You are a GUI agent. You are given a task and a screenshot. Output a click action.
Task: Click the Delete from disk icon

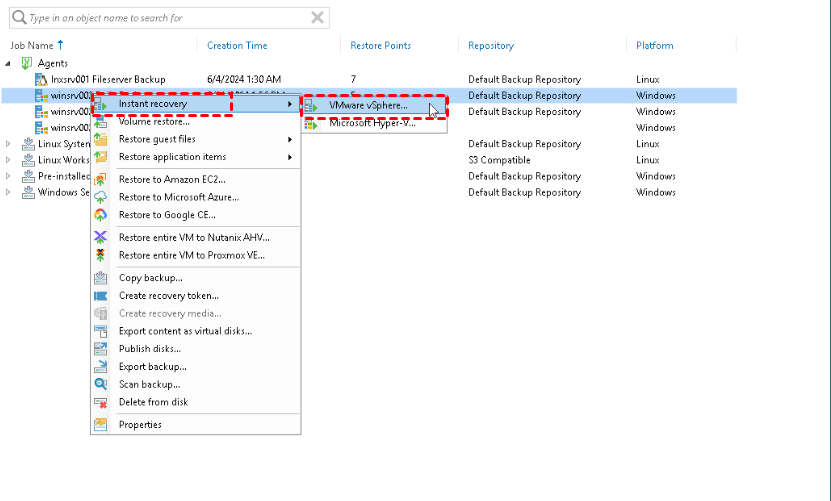(100, 402)
